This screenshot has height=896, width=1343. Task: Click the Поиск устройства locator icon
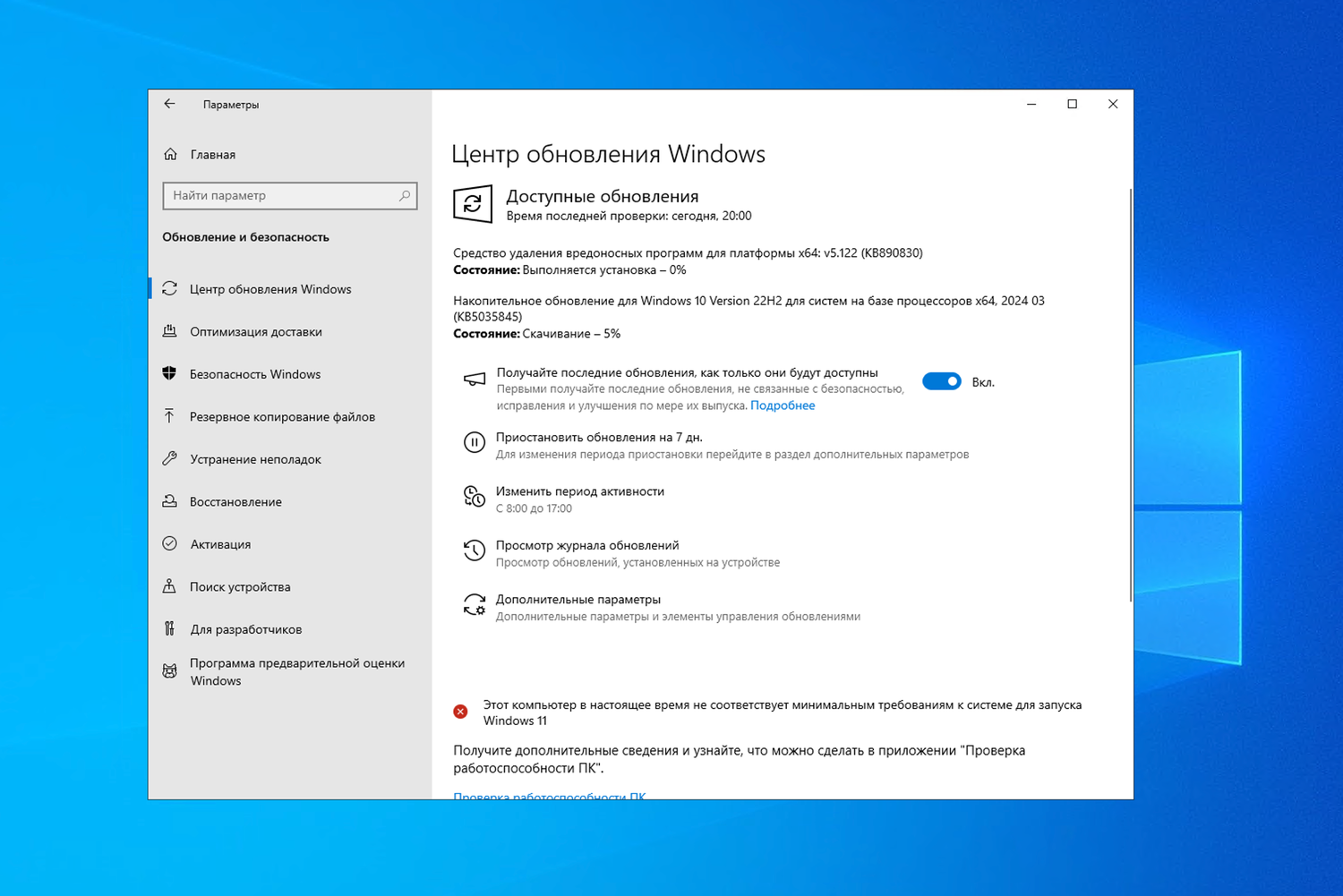point(169,586)
